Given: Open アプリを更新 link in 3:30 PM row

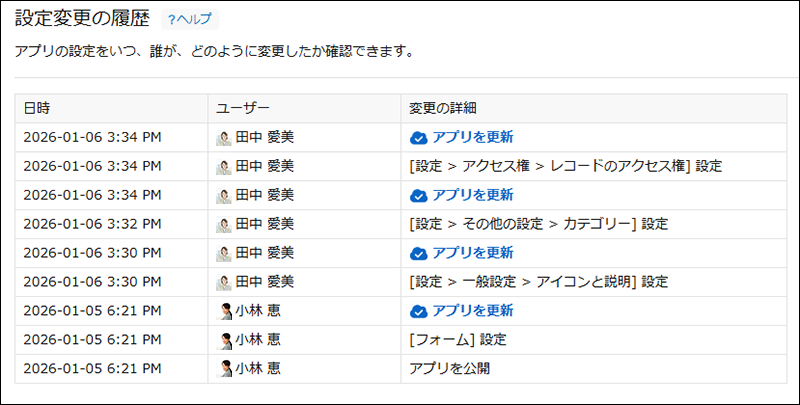Looking at the screenshot, I should (472, 253).
